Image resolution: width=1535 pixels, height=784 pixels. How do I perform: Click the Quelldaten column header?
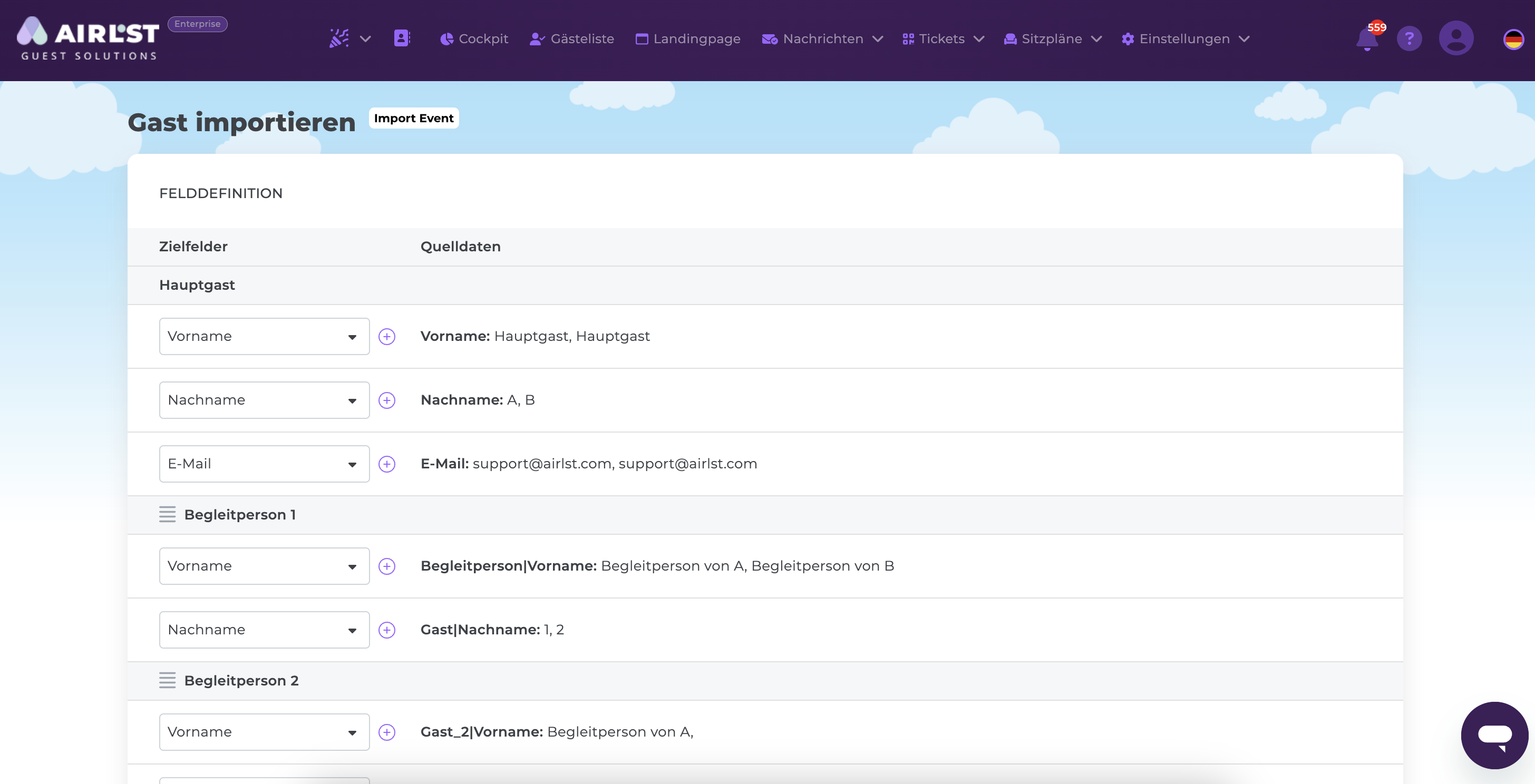point(461,247)
